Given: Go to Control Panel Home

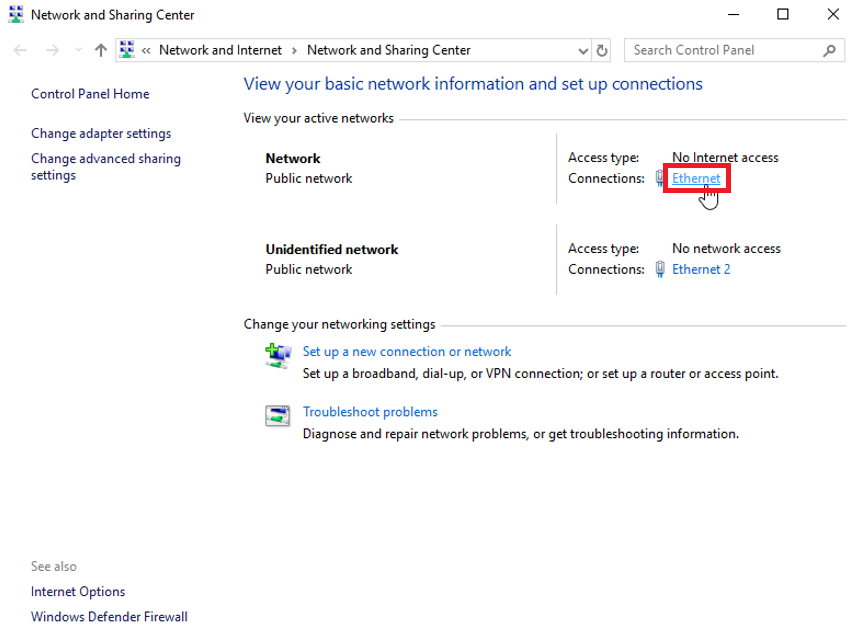Looking at the screenshot, I should [90, 94].
